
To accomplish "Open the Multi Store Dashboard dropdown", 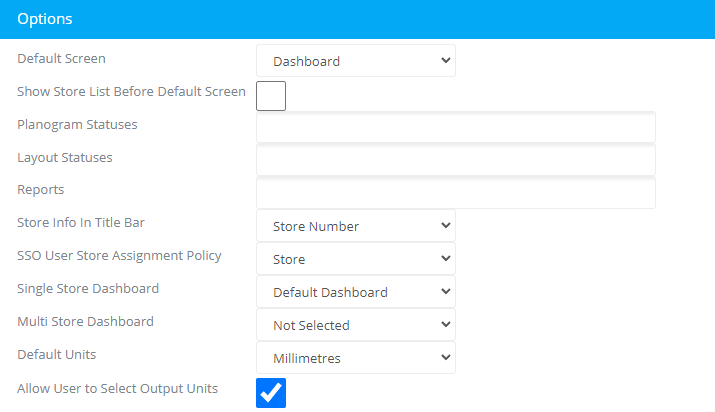I will pyautogui.click(x=356, y=324).
